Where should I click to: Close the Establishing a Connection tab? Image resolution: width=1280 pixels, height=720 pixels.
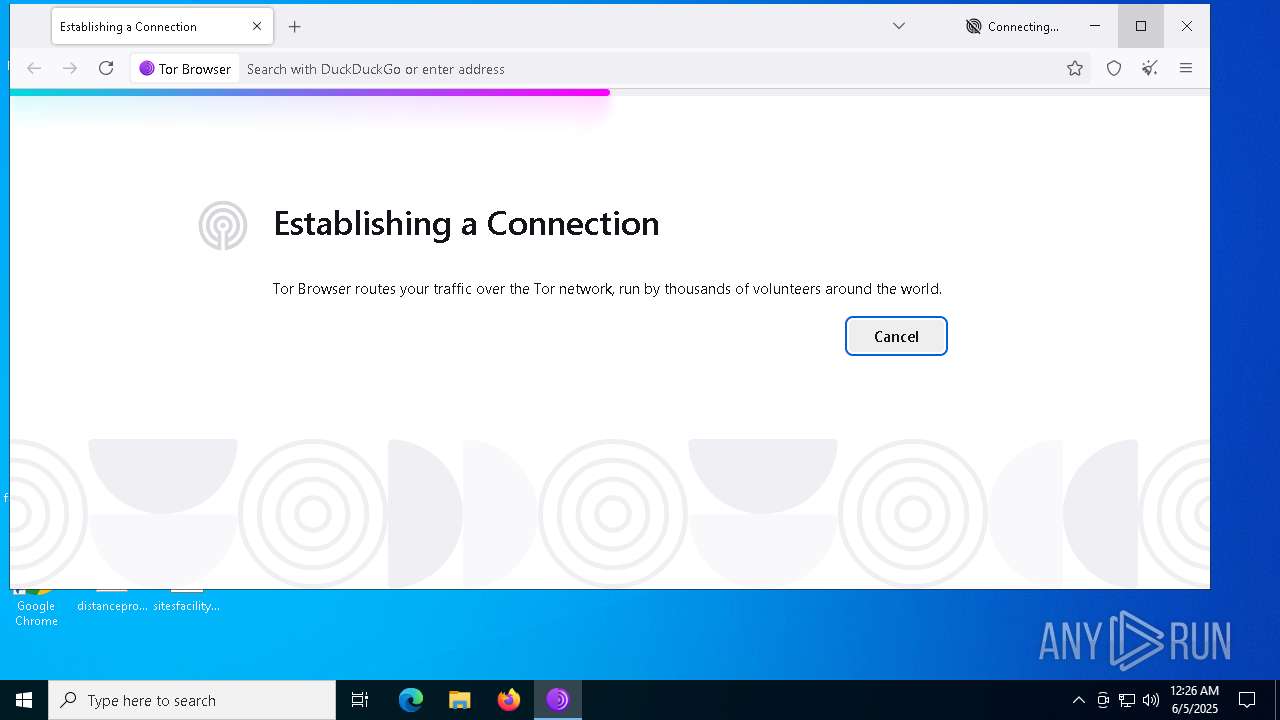pos(257,26)
